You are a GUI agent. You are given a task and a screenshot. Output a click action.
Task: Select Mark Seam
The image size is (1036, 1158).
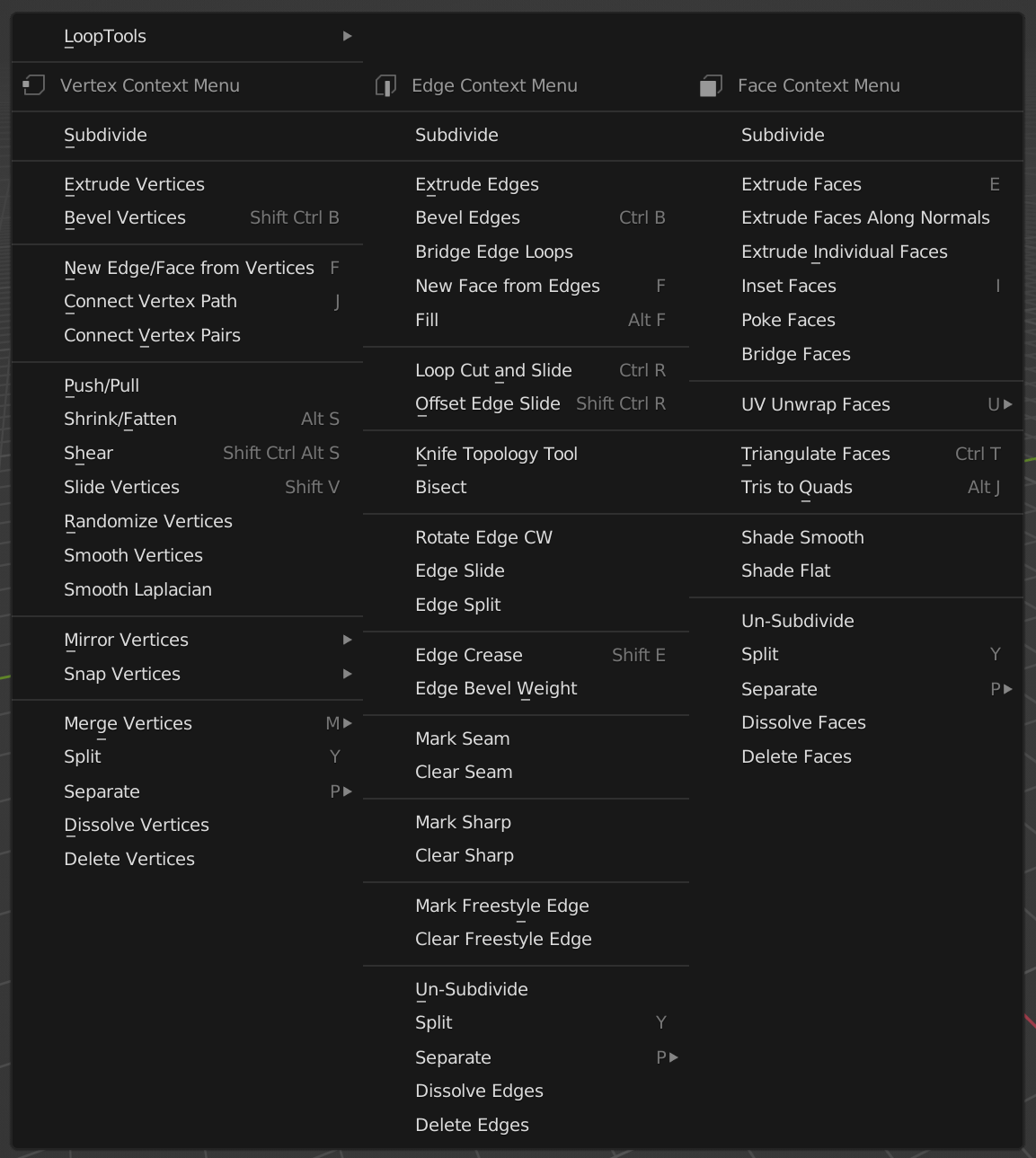pos(462,738)
